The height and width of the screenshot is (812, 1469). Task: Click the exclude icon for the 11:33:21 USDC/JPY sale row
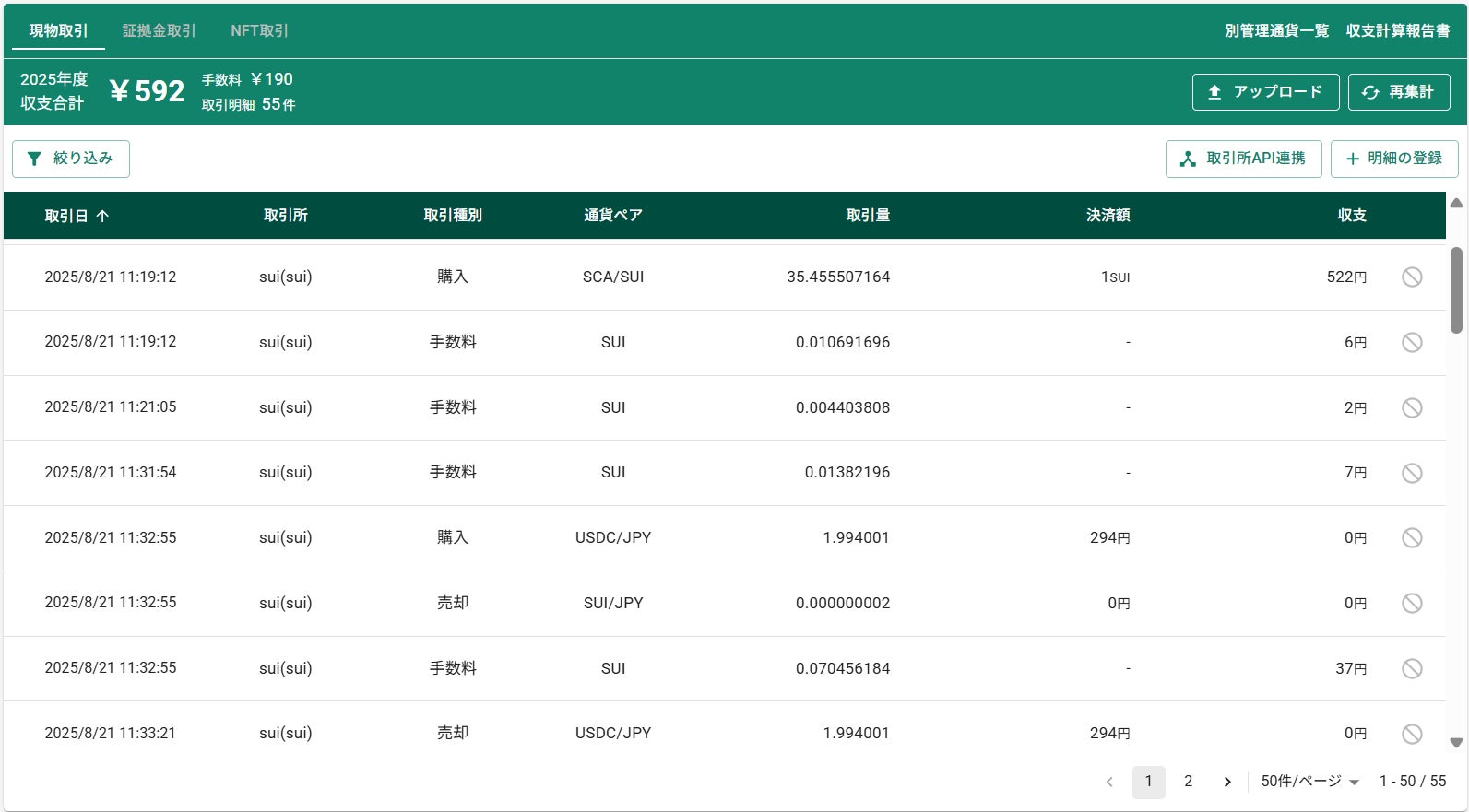pyautogui.click(x=1412, y=734)
